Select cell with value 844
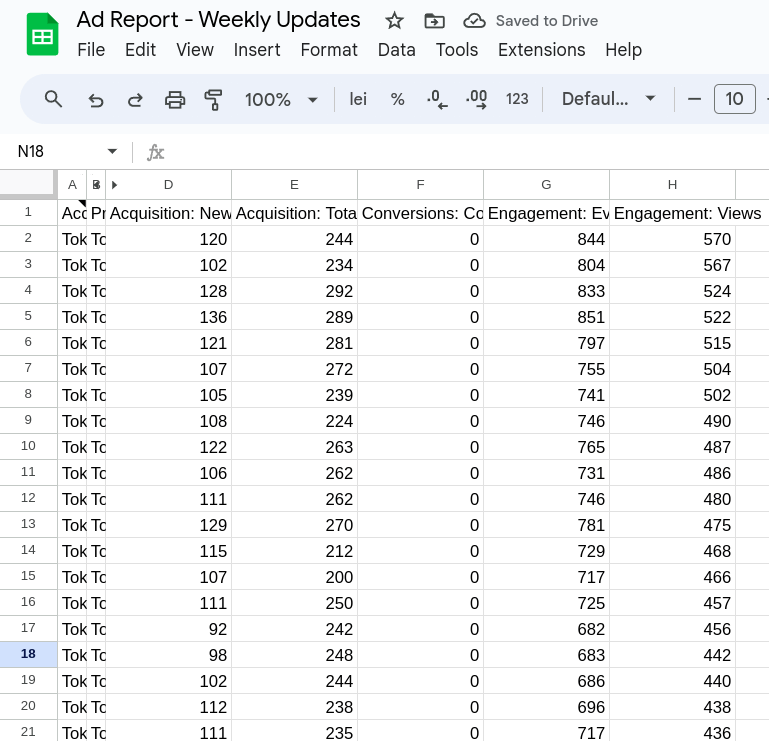 point(546,239)
